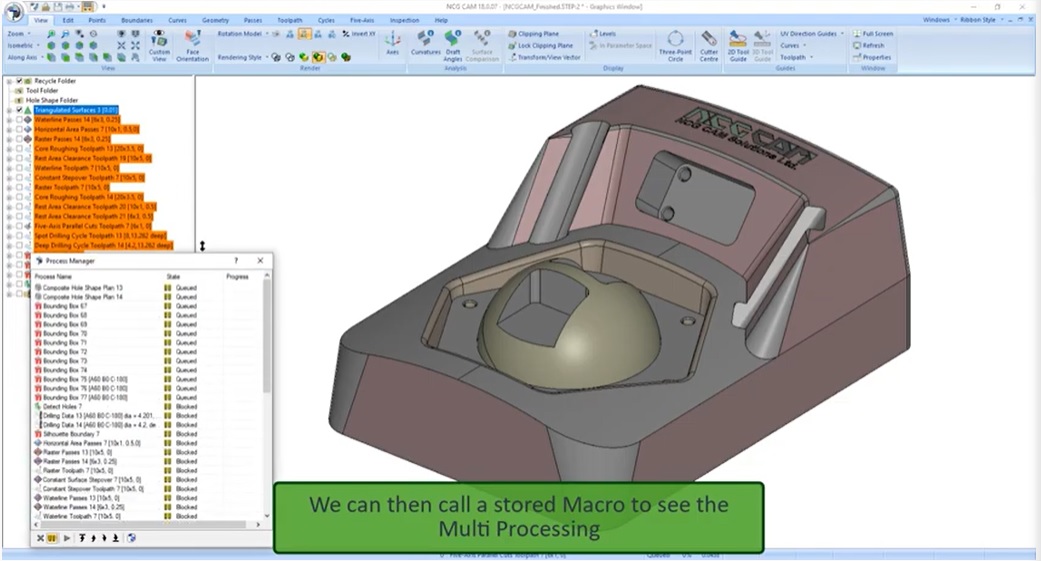The image size is (1041, 561).
Task: Open the Windows menu
Action: 936,20
